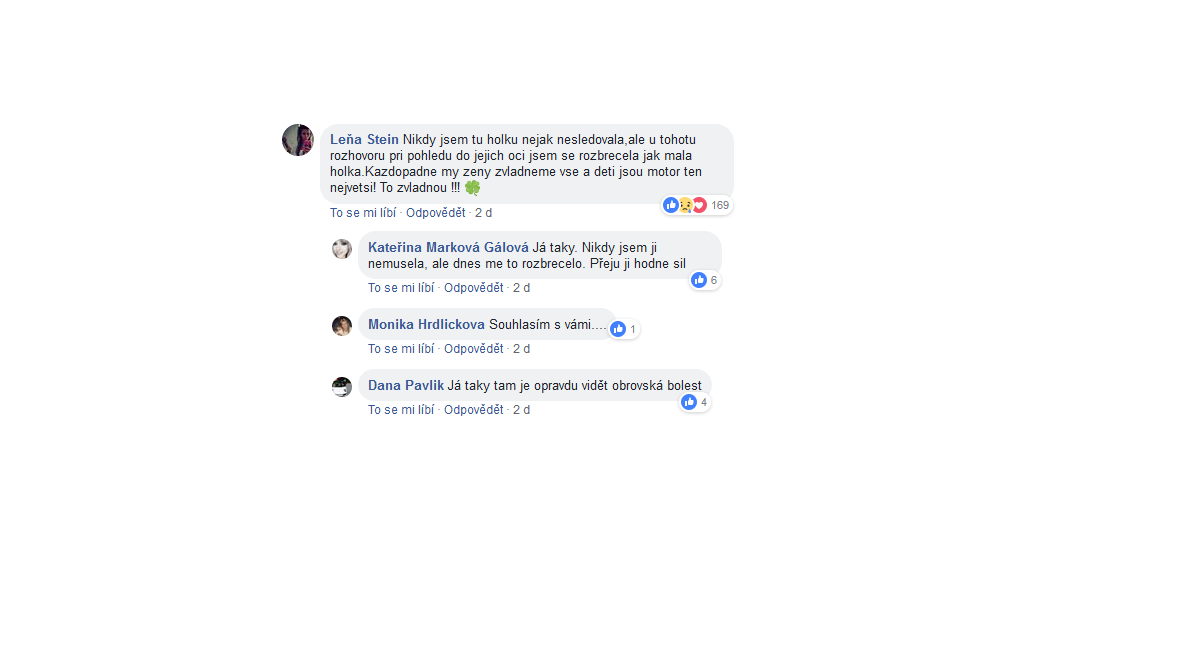Open the '2 d' timestamp of Leňa Stein's comment
Screen dimensions: 1180x646
coord(483,213)
